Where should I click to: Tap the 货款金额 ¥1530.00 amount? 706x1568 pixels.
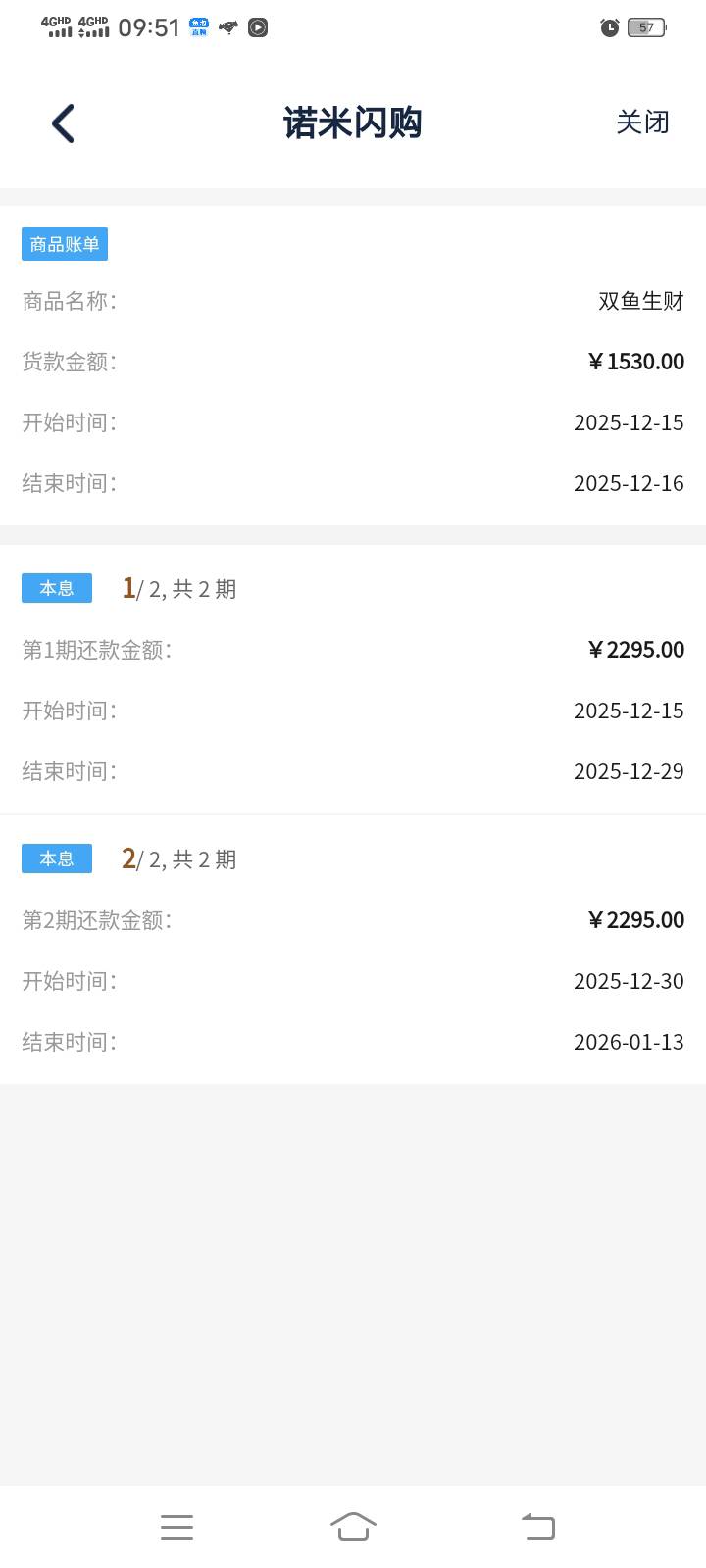[635, 362]
